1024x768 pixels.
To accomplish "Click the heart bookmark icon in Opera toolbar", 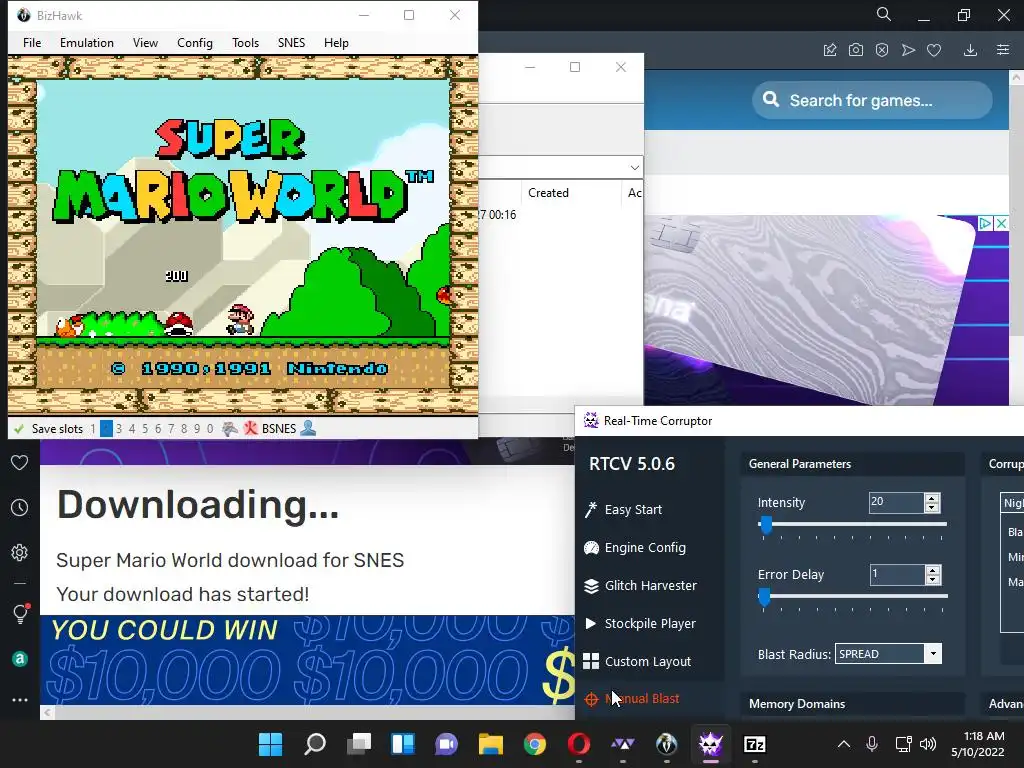I will (x=934, y=50).
